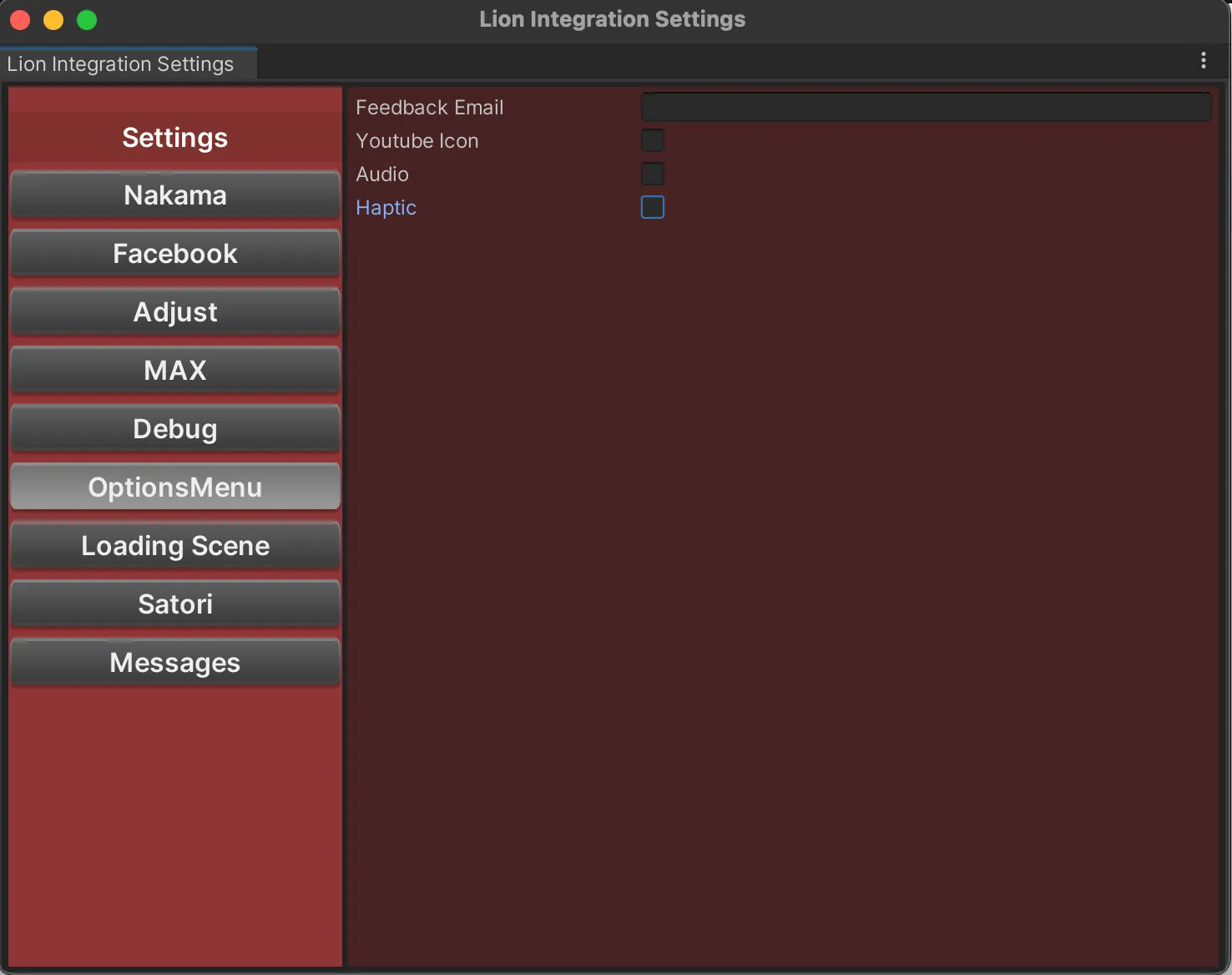Toggle the Youtube Icon checkbox

pos(653,140)
